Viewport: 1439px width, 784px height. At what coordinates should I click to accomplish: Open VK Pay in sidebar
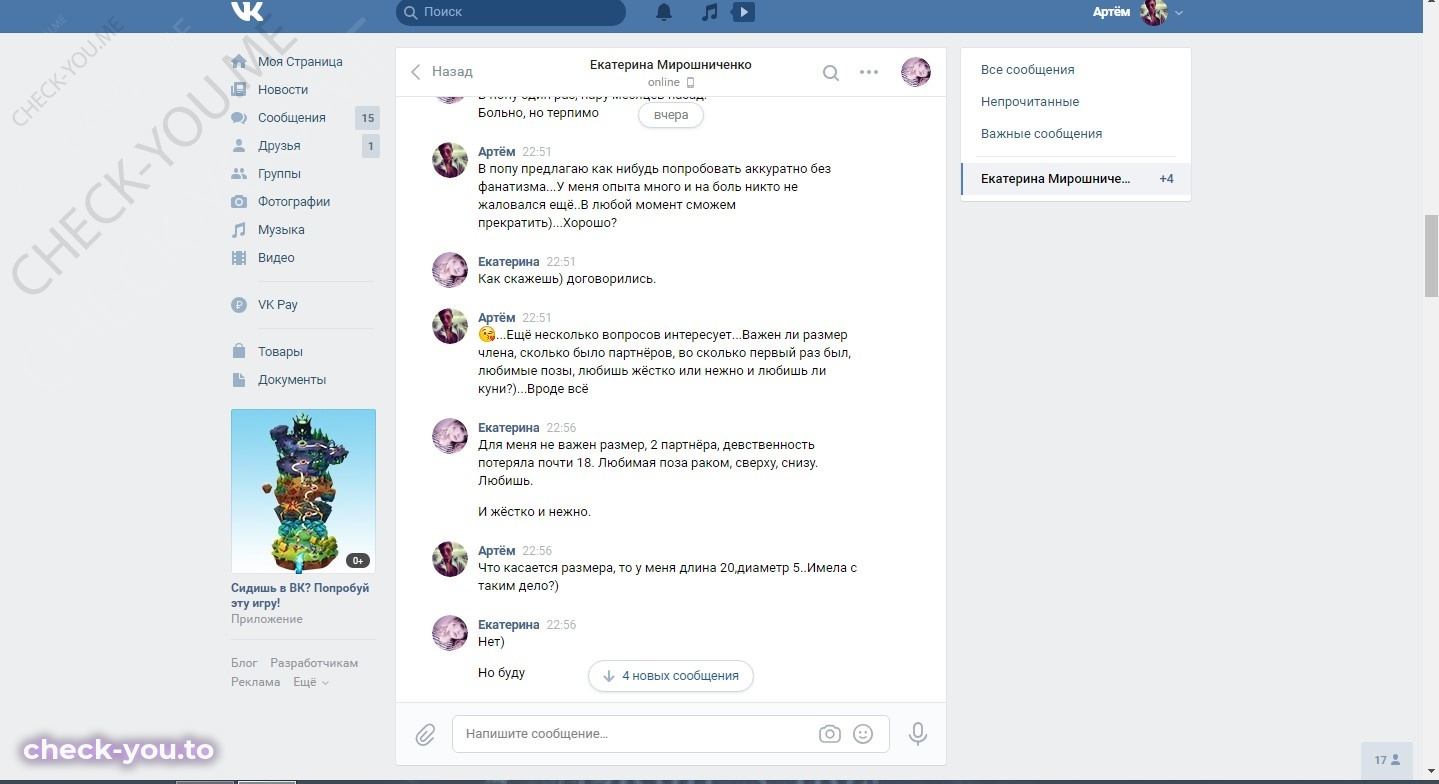click(278, 305)
